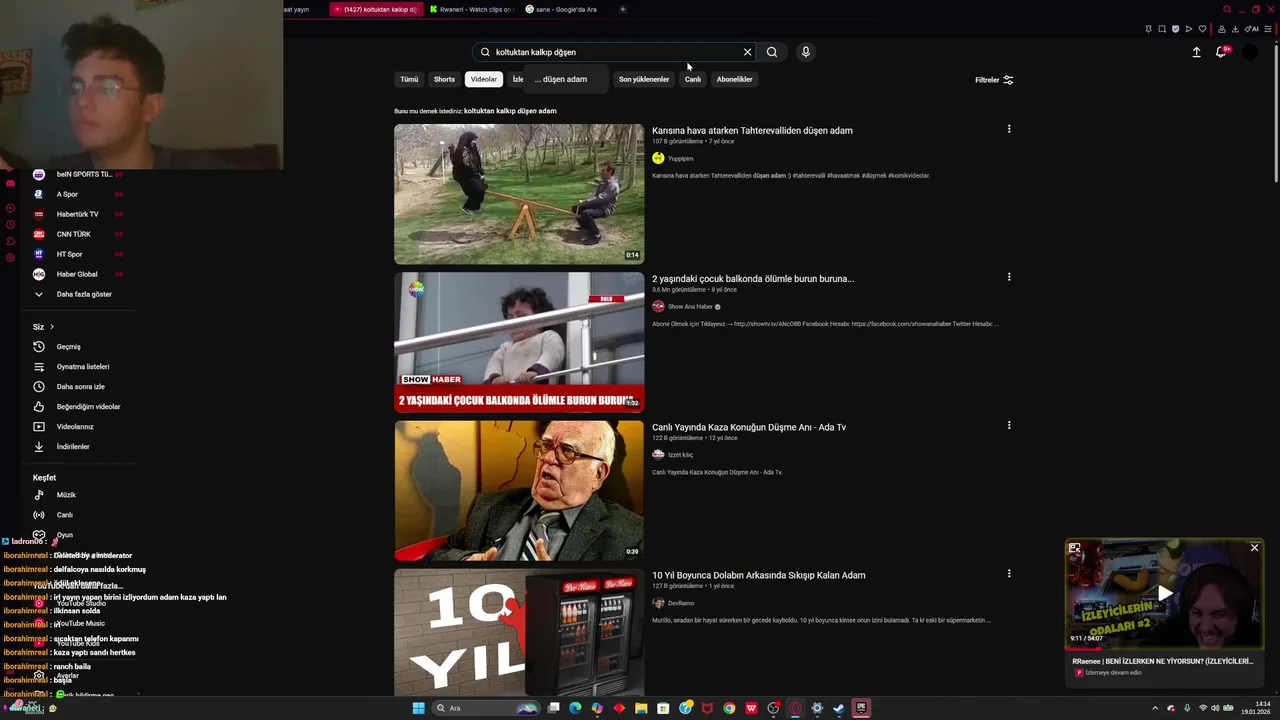Viewport: 1280px width, 720px height.
Task: Switch to Rwaneri Watch clips browser tab
Action: pos(472,9)
